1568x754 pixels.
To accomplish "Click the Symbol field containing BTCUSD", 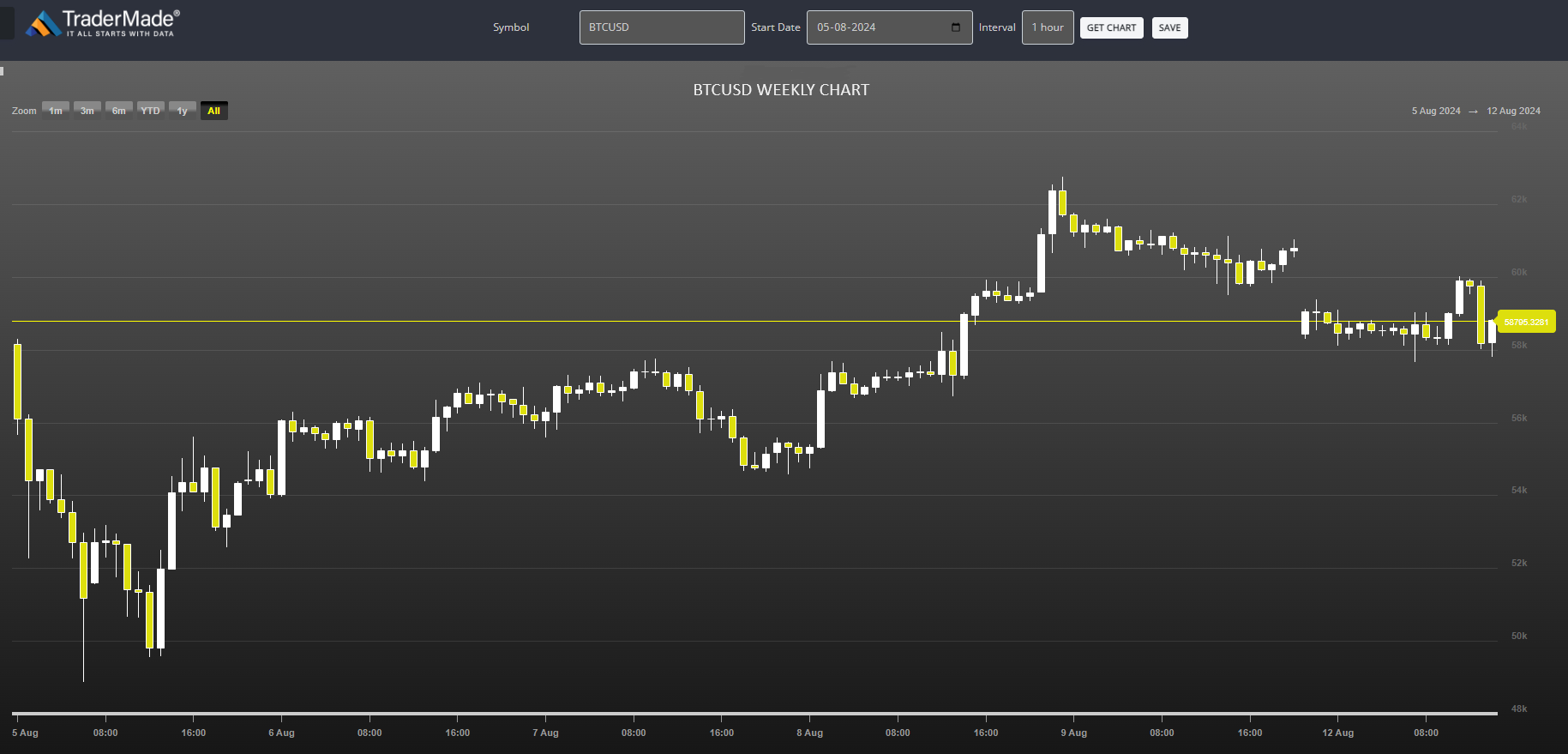I will click(x=662, y=27).
